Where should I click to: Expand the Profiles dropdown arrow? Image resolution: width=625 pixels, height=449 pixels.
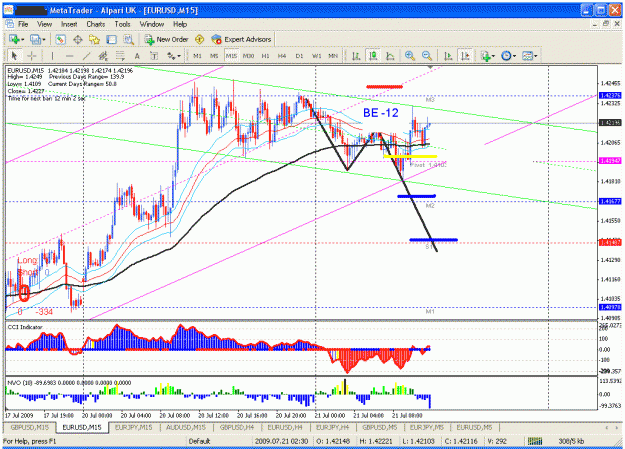43,39
